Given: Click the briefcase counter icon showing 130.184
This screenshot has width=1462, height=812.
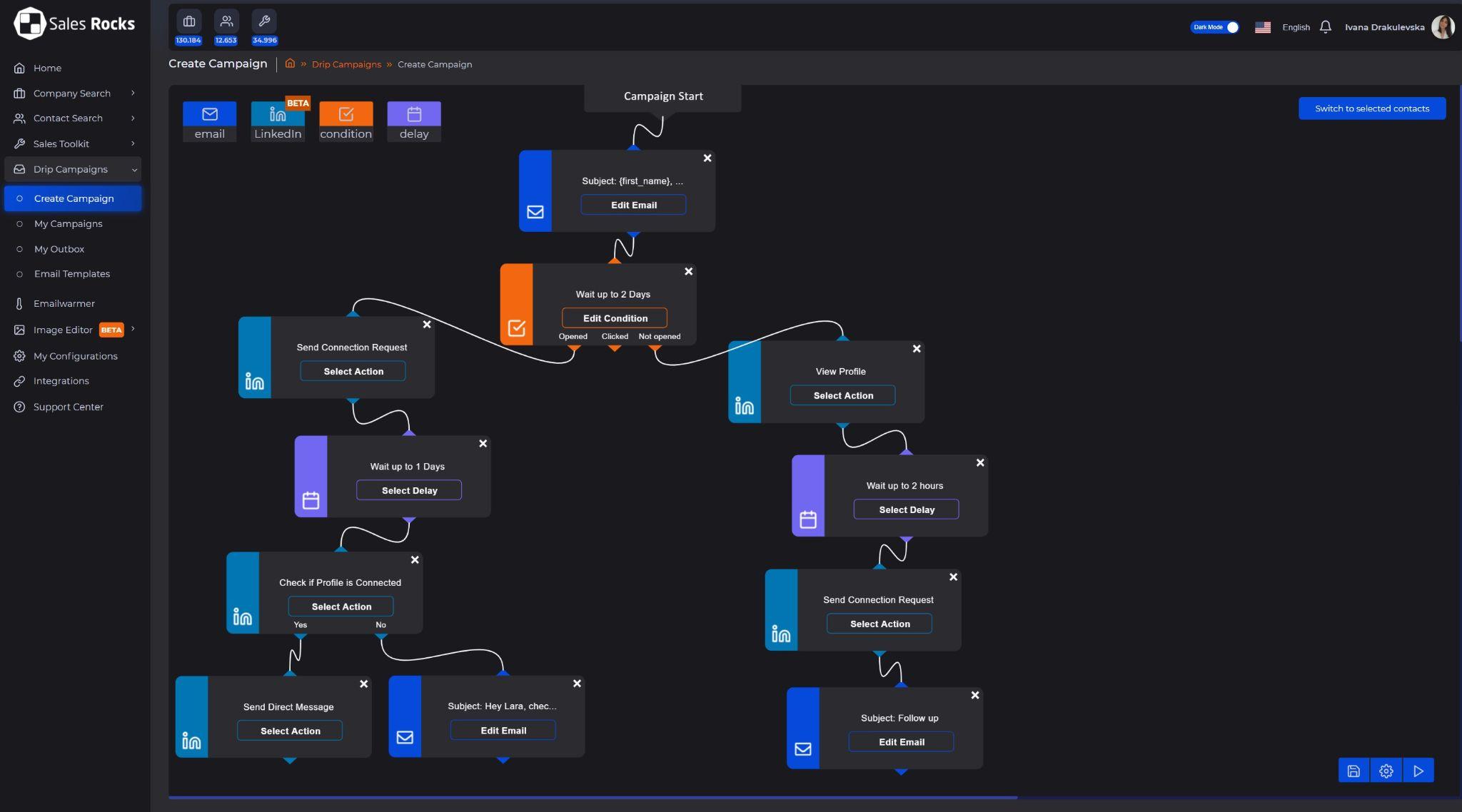Looking at the screenshot, I should click(x=188, y=21).
